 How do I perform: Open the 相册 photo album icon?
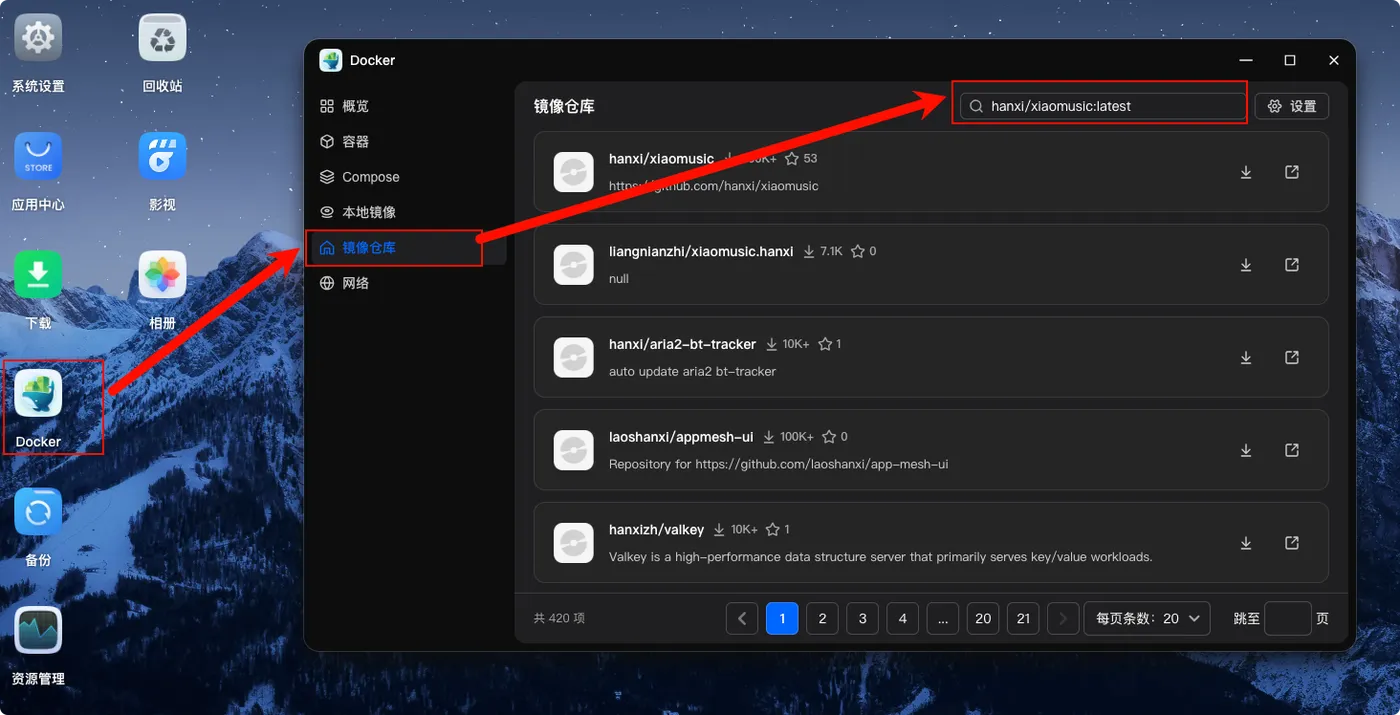coord(163,275)
